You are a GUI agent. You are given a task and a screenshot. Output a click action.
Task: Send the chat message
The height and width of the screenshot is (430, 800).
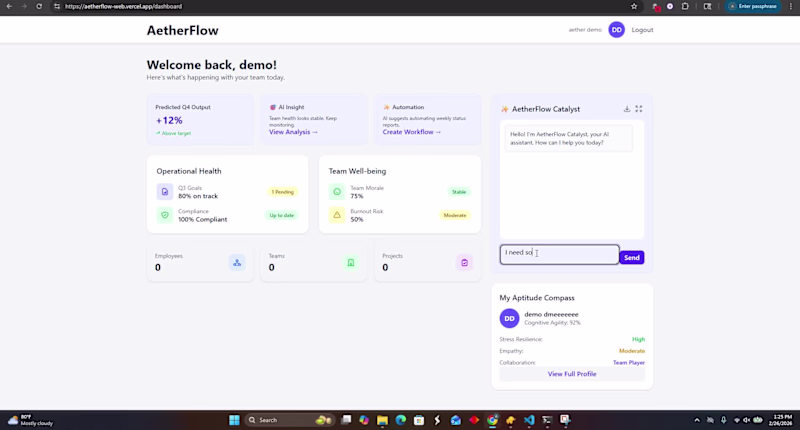[x=632, y=258]
